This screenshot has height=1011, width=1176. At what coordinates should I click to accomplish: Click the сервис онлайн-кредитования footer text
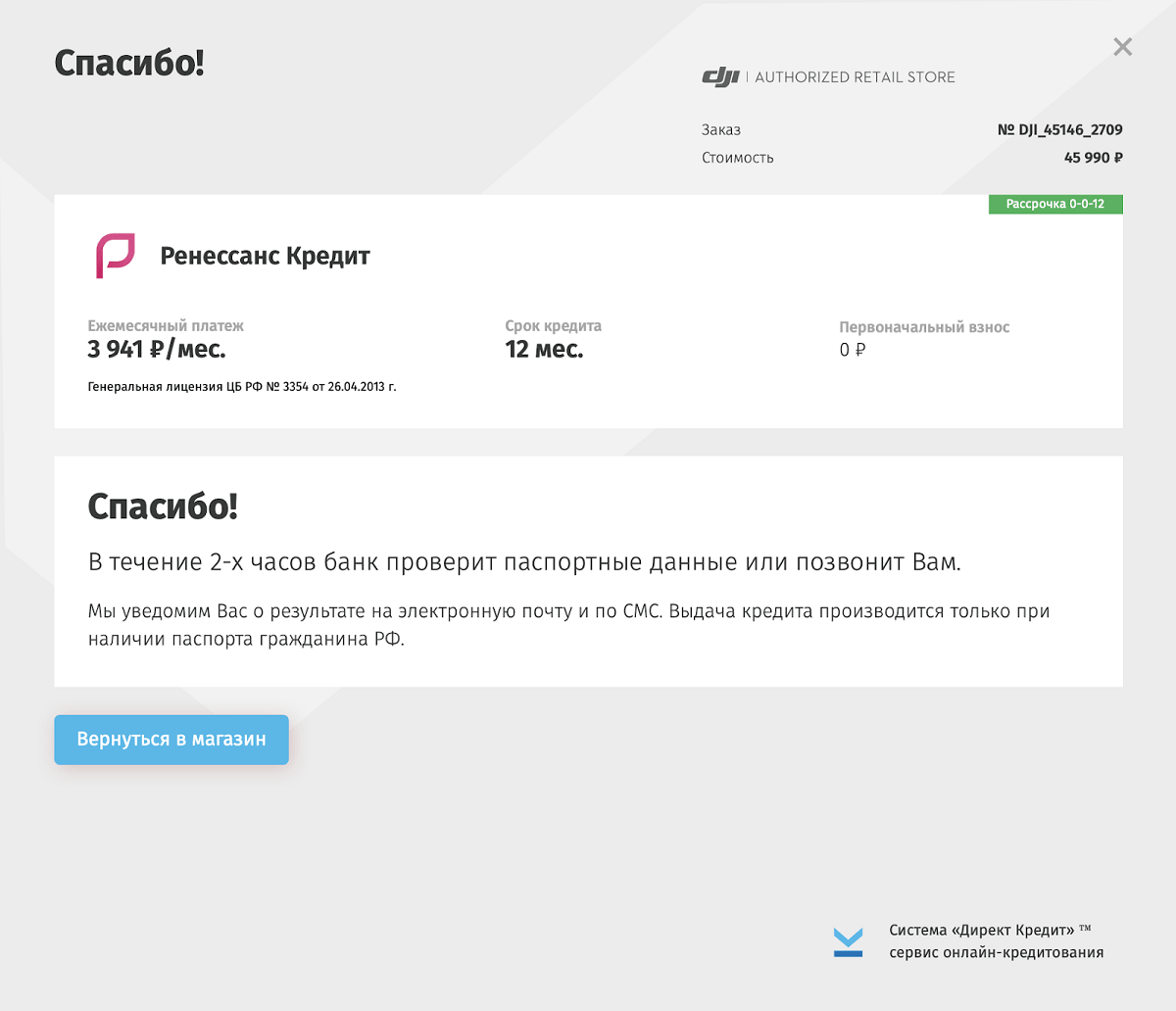pyautogui.click(x=997, y=952)
